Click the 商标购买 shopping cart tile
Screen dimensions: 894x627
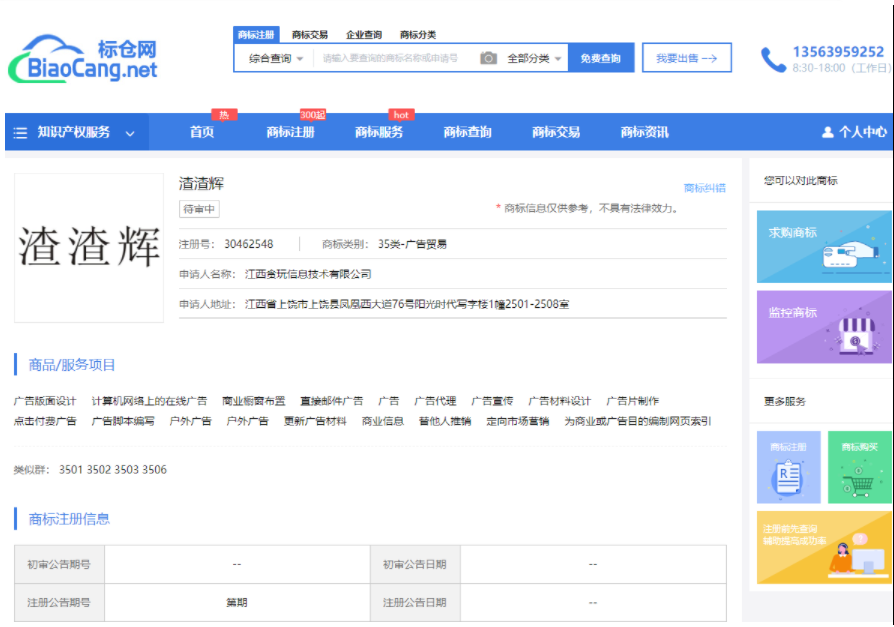pyautogui.click(x=859, y=467)
